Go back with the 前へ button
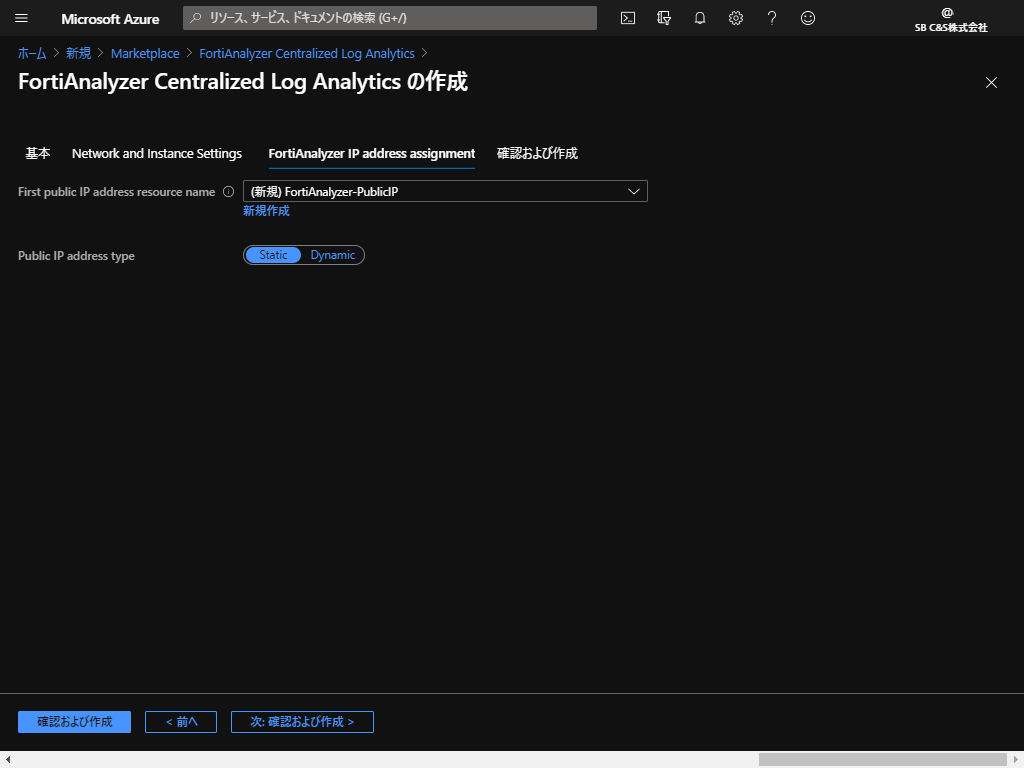Screen dimensions: 1024x768 [181, 722]
